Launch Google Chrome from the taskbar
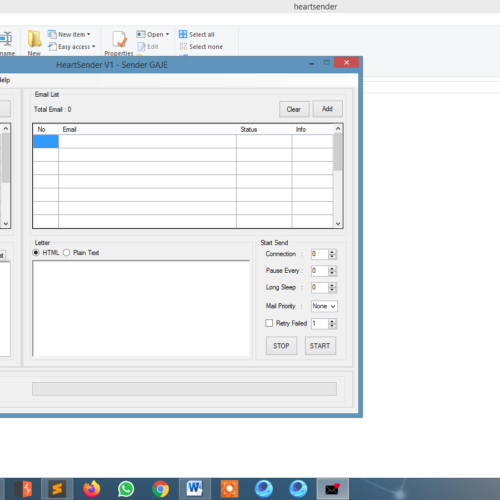 160,489
